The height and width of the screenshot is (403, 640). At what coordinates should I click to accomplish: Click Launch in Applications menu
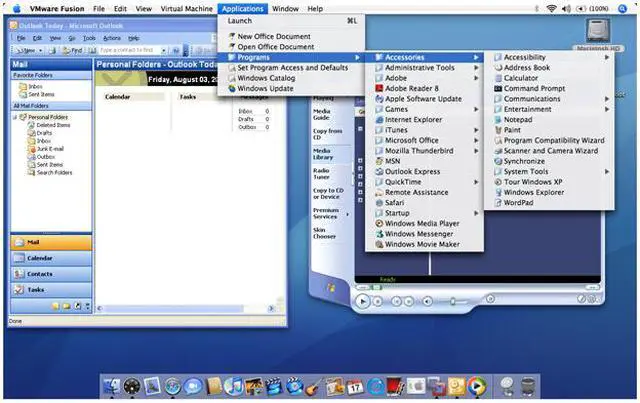point(291,21)
